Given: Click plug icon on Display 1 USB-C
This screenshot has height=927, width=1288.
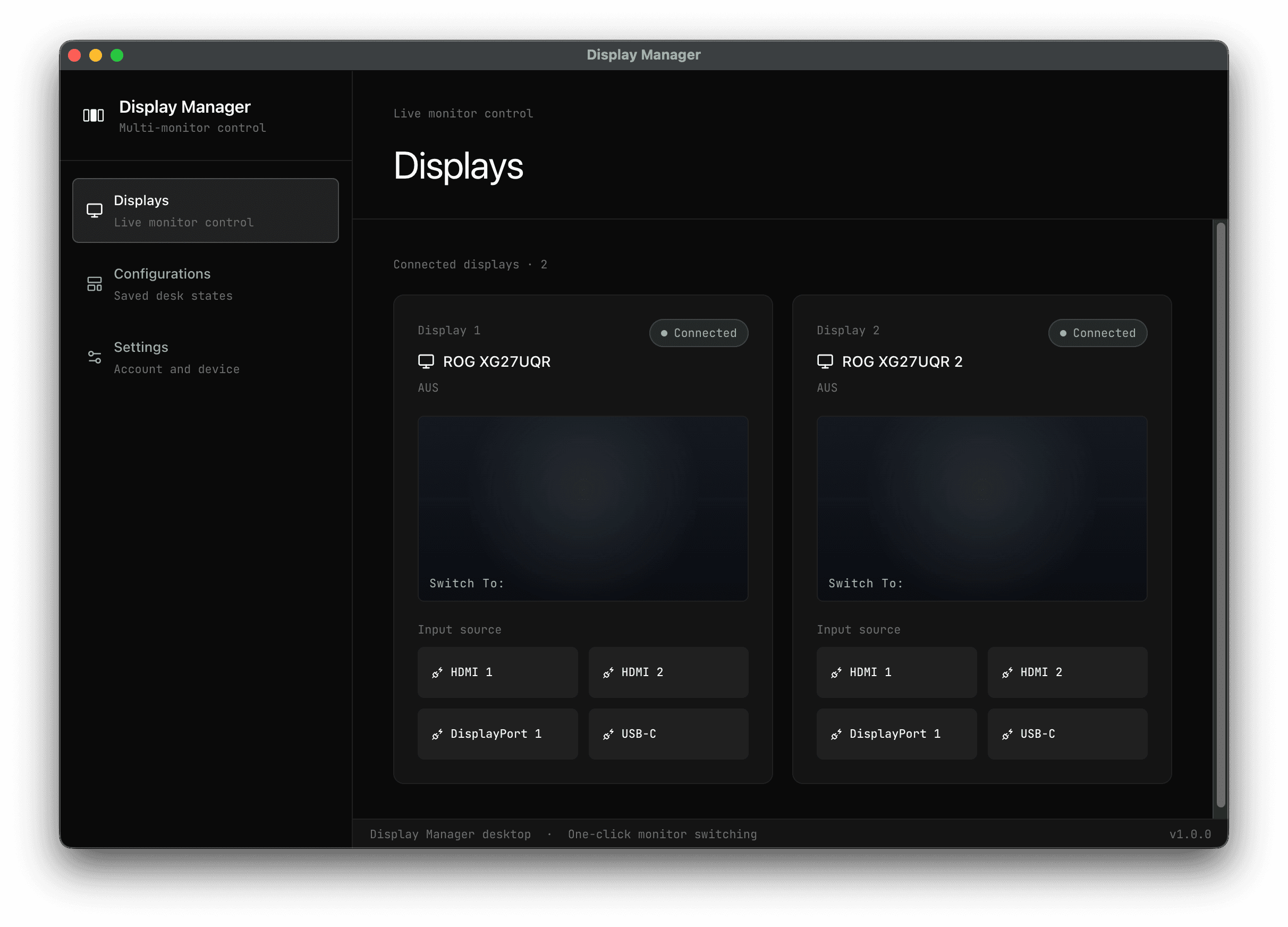Looking at the screenshot, I should coord(608,735).
